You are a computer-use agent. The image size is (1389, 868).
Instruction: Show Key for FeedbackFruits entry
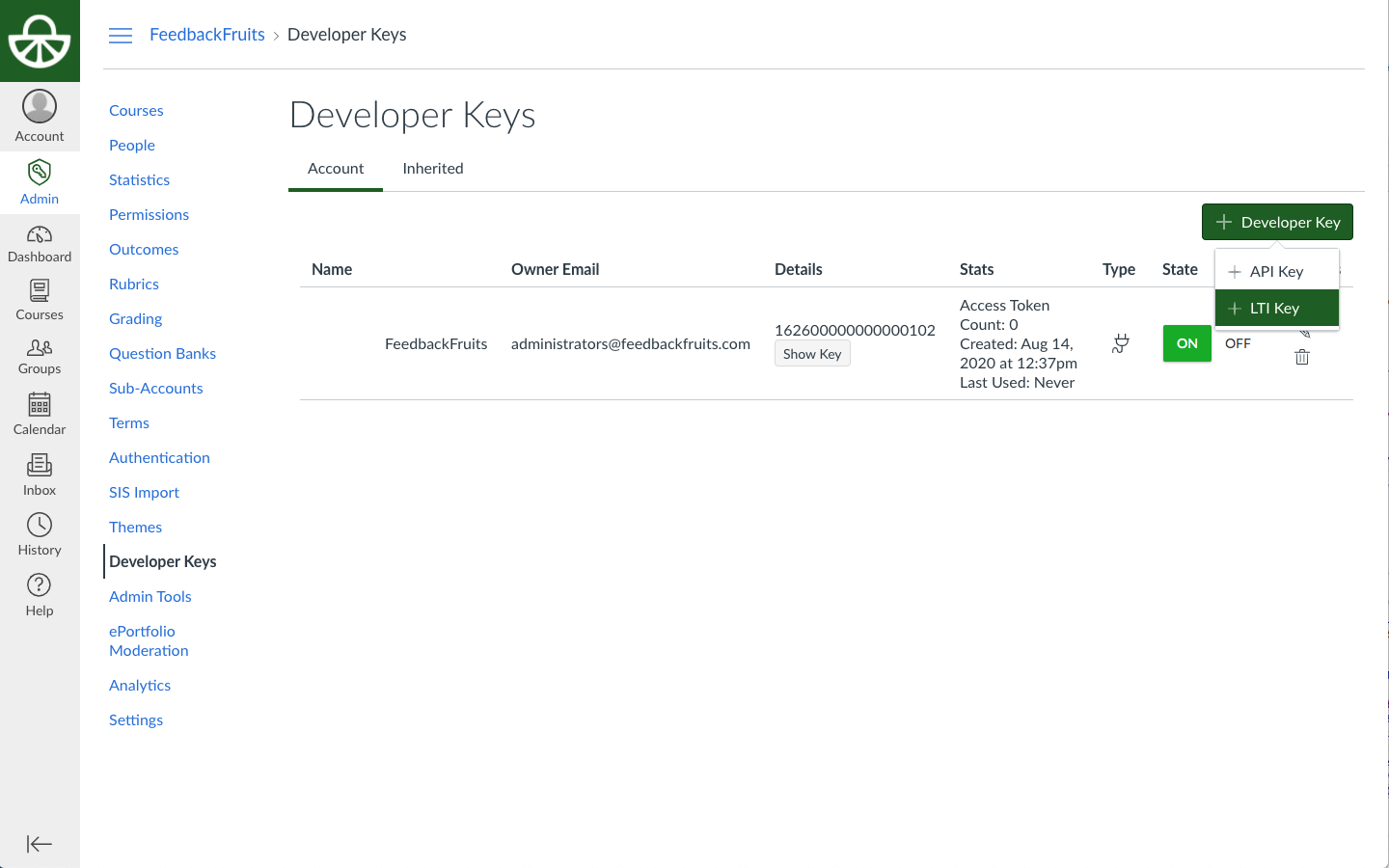(812, 354)
